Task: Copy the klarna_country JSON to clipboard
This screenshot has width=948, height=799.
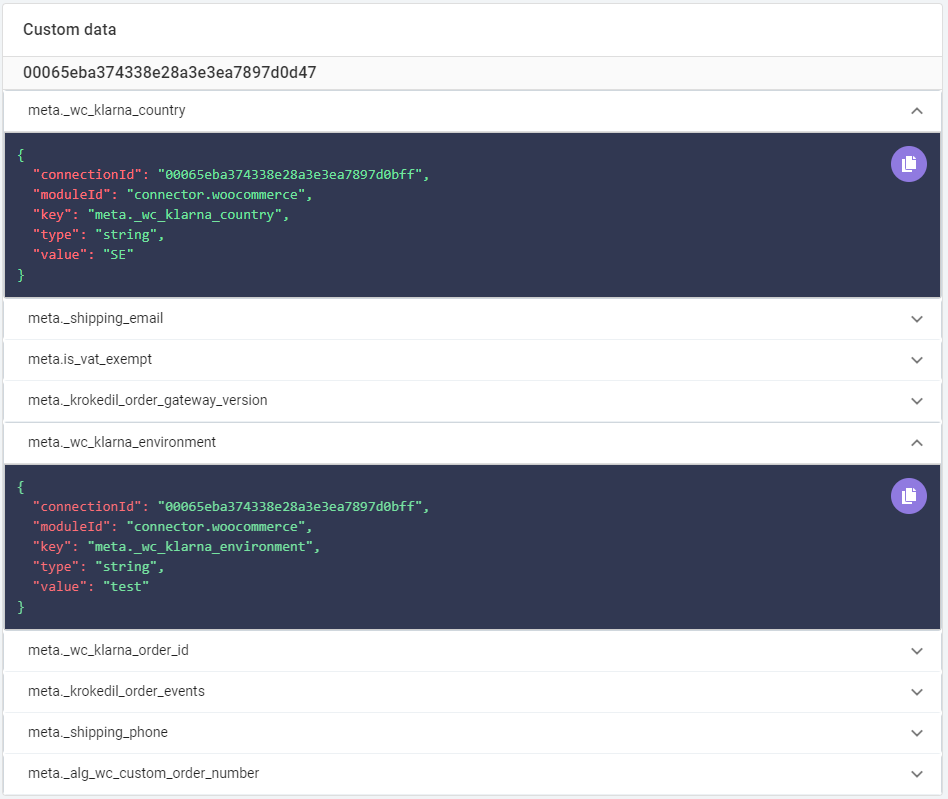Action: pyautogui.click(x=908, y=164)
